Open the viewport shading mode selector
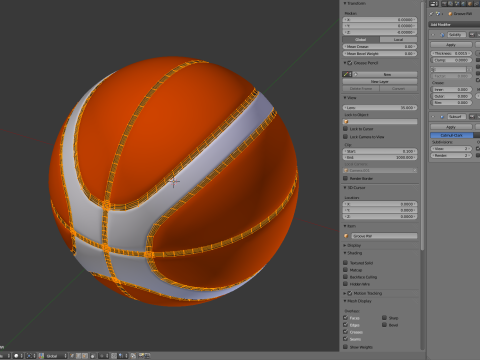Image resolution: width=480 pixels, height=360 pixels. (18, 356)
